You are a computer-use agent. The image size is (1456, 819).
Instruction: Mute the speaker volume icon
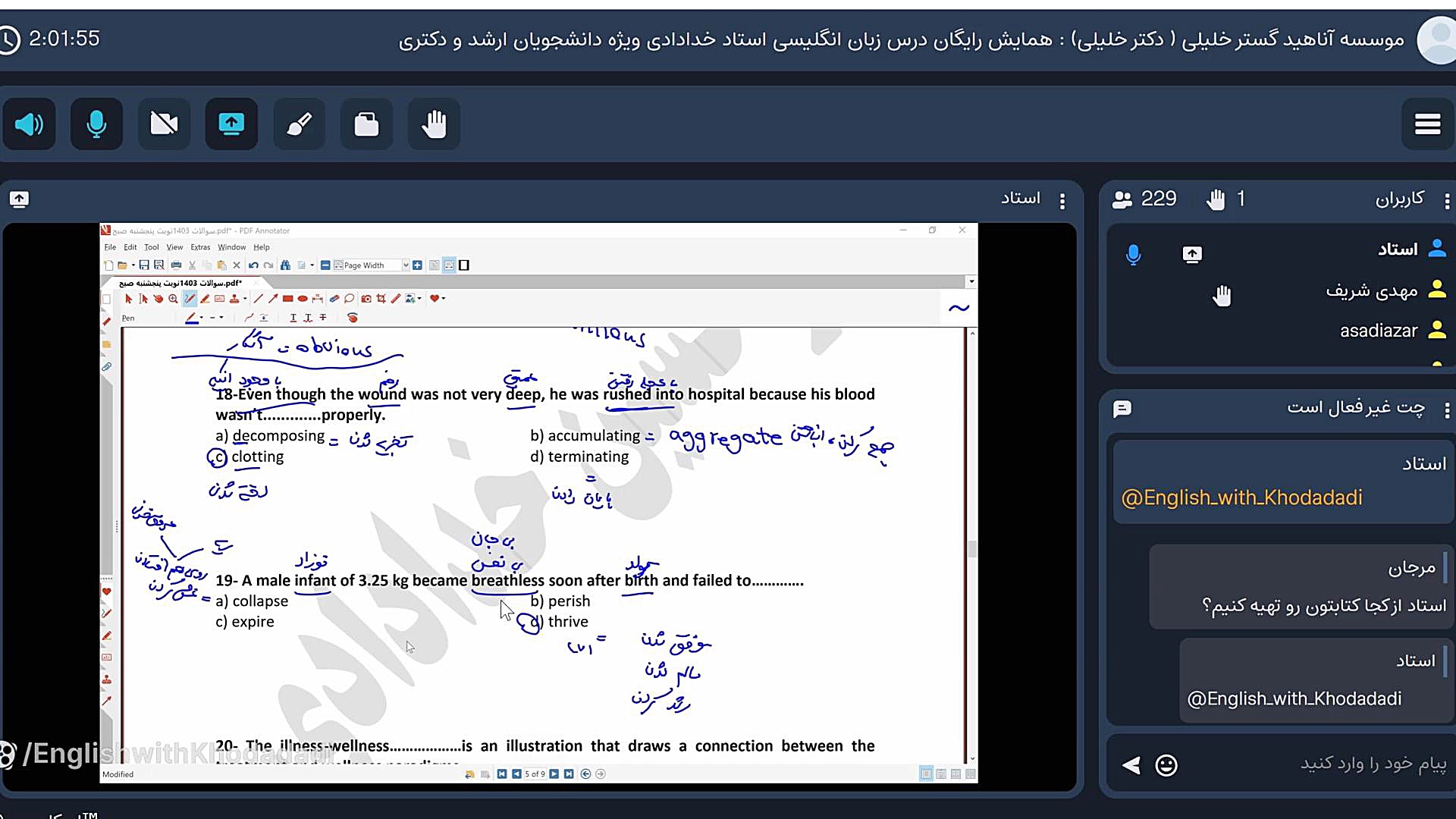tap(30, 124)
